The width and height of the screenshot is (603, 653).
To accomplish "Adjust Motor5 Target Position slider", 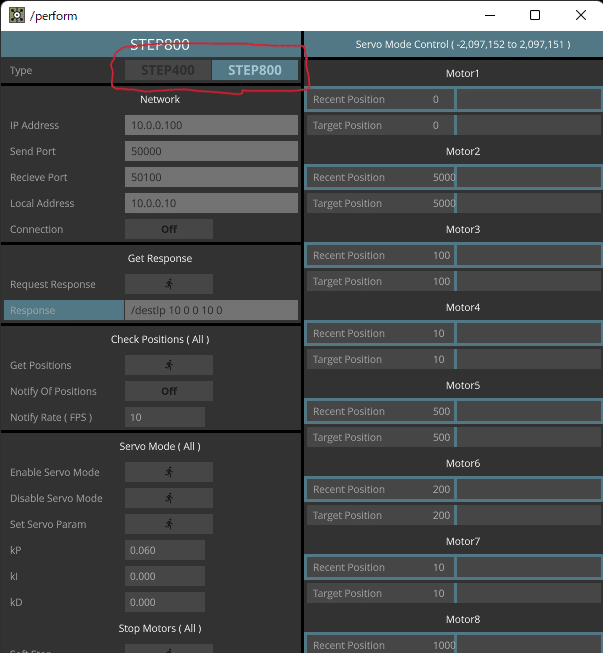I will [x=453, y=437].
